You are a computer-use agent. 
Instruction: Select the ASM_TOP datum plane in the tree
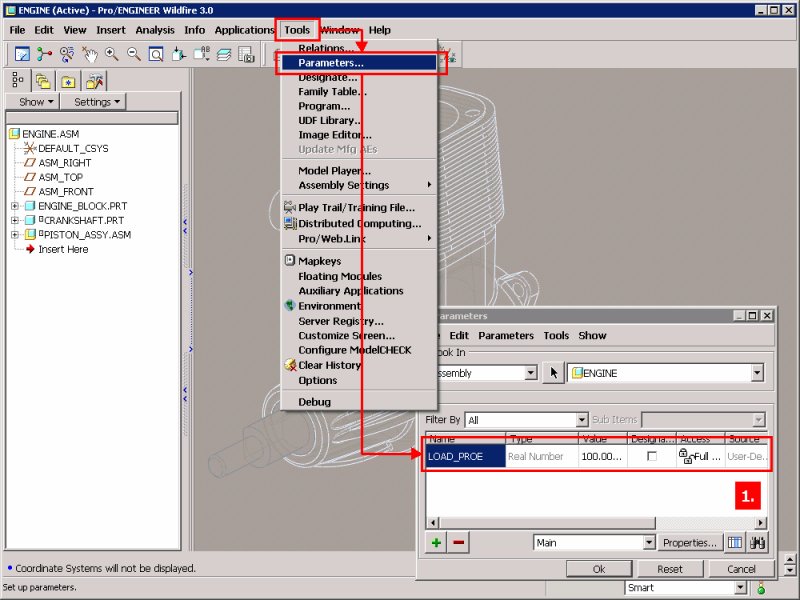coord(61,177)
